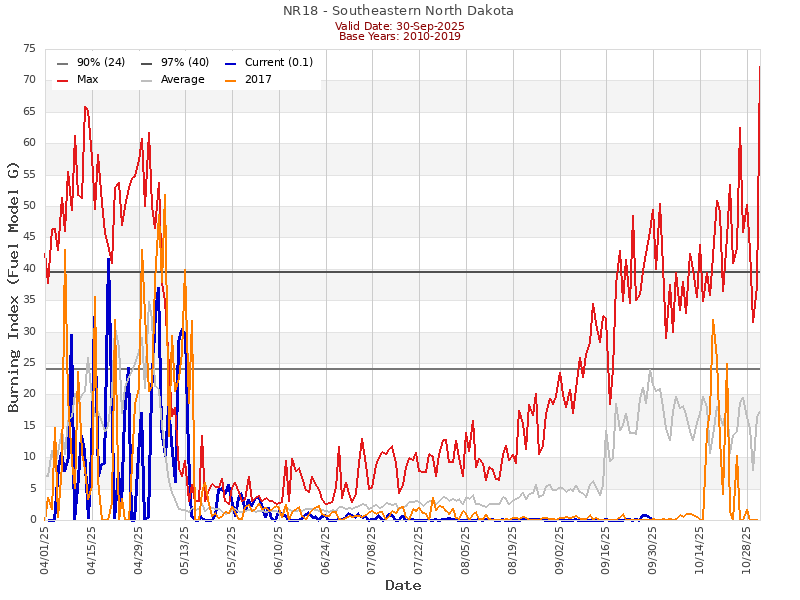Toggle the Average legend label
This screenshot has width=800, height=600.
181,80
